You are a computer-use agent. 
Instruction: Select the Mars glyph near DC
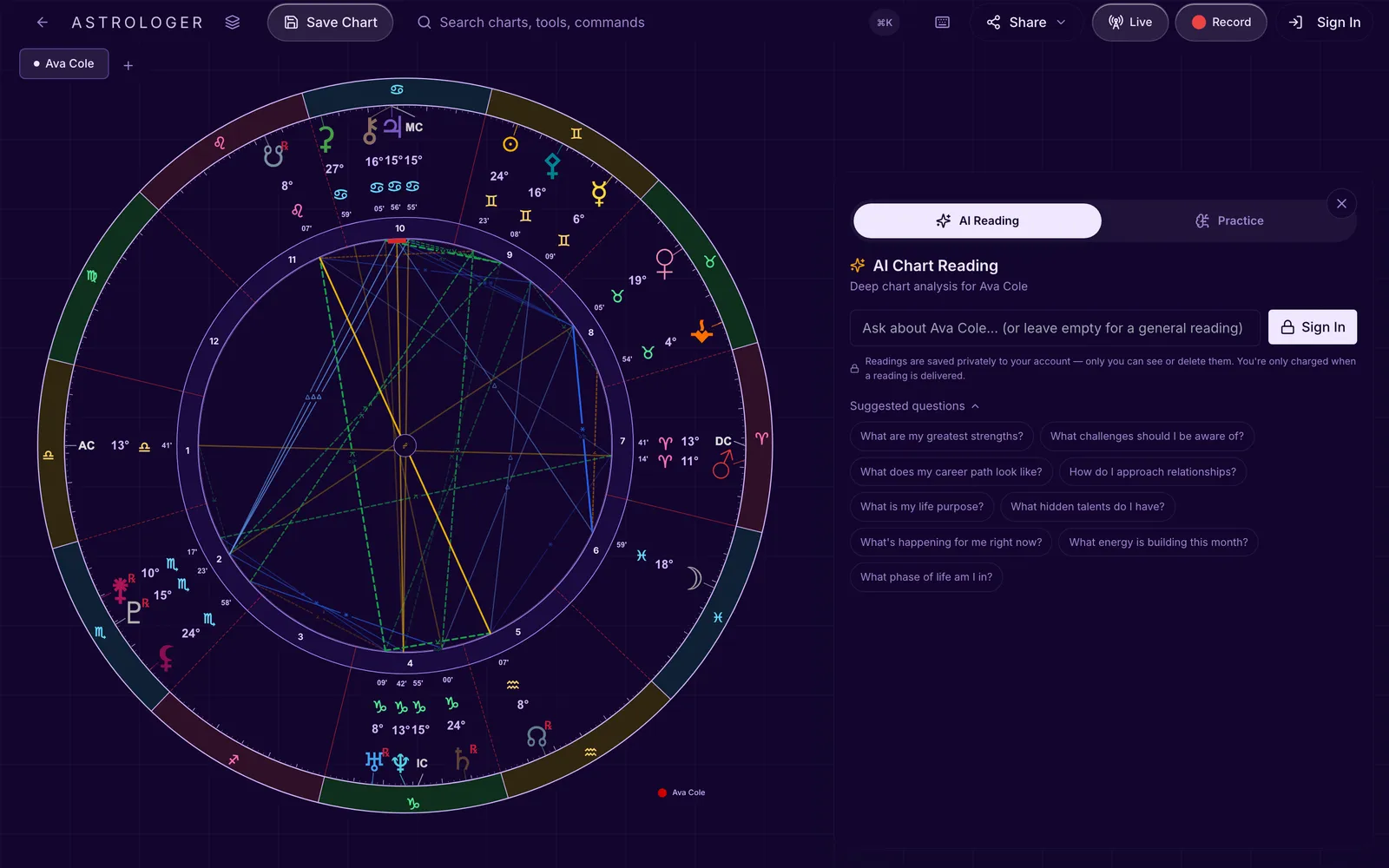click(x=722, y=465)
